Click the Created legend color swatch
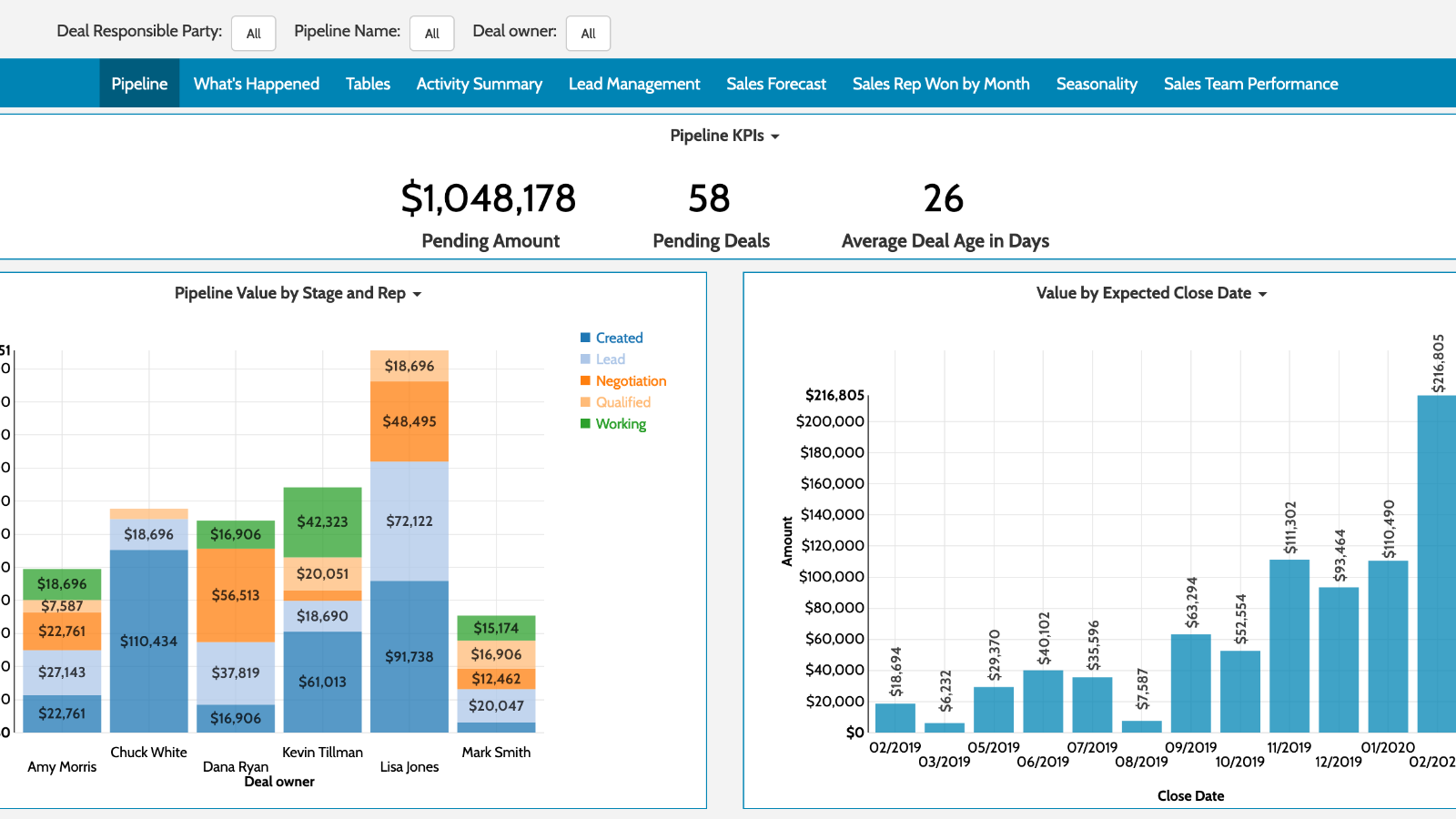Screen dimensions: 1456x819 point(585,337)
